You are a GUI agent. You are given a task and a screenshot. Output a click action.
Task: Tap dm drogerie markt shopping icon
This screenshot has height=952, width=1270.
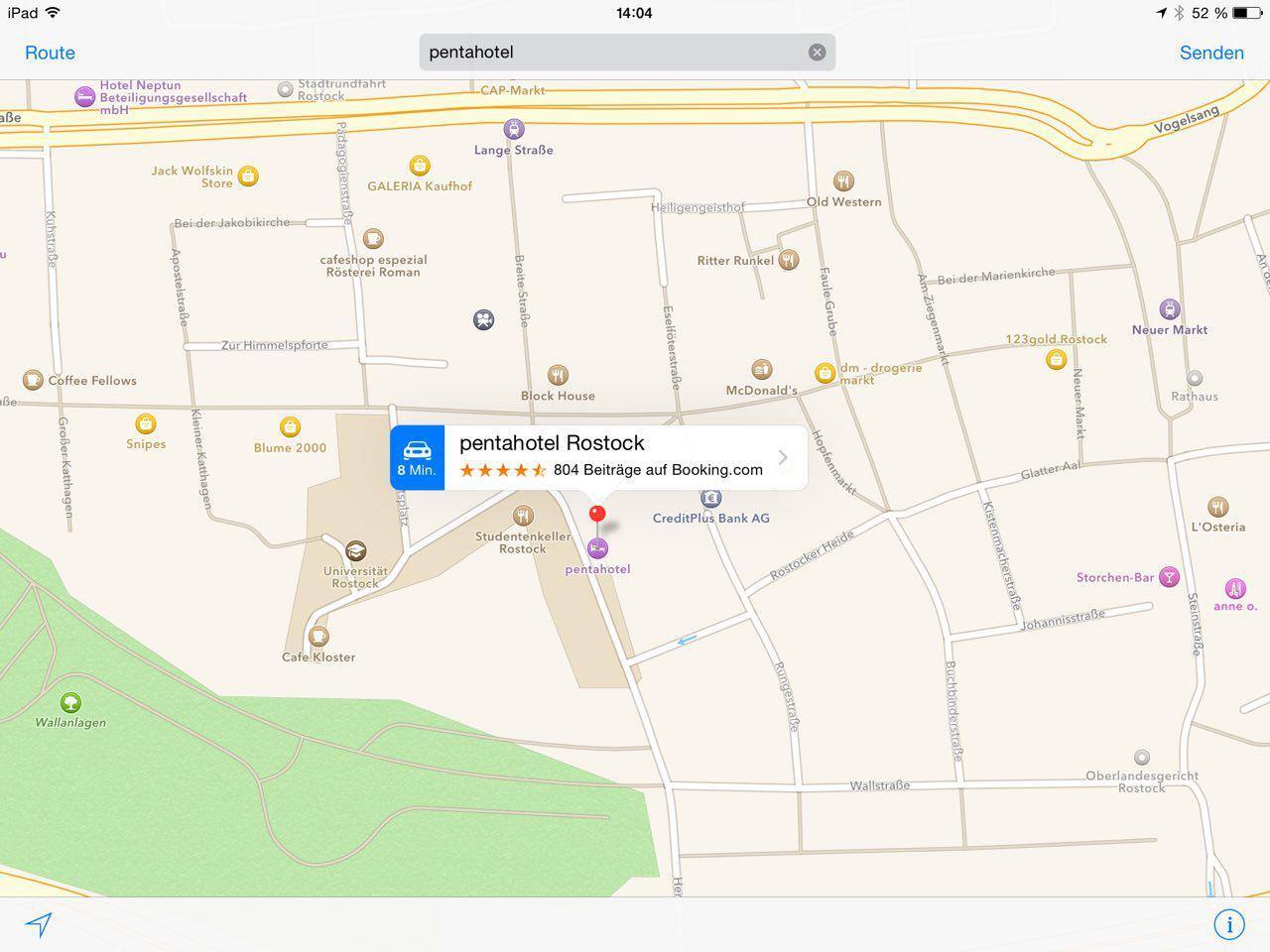[x=825, y=373]
